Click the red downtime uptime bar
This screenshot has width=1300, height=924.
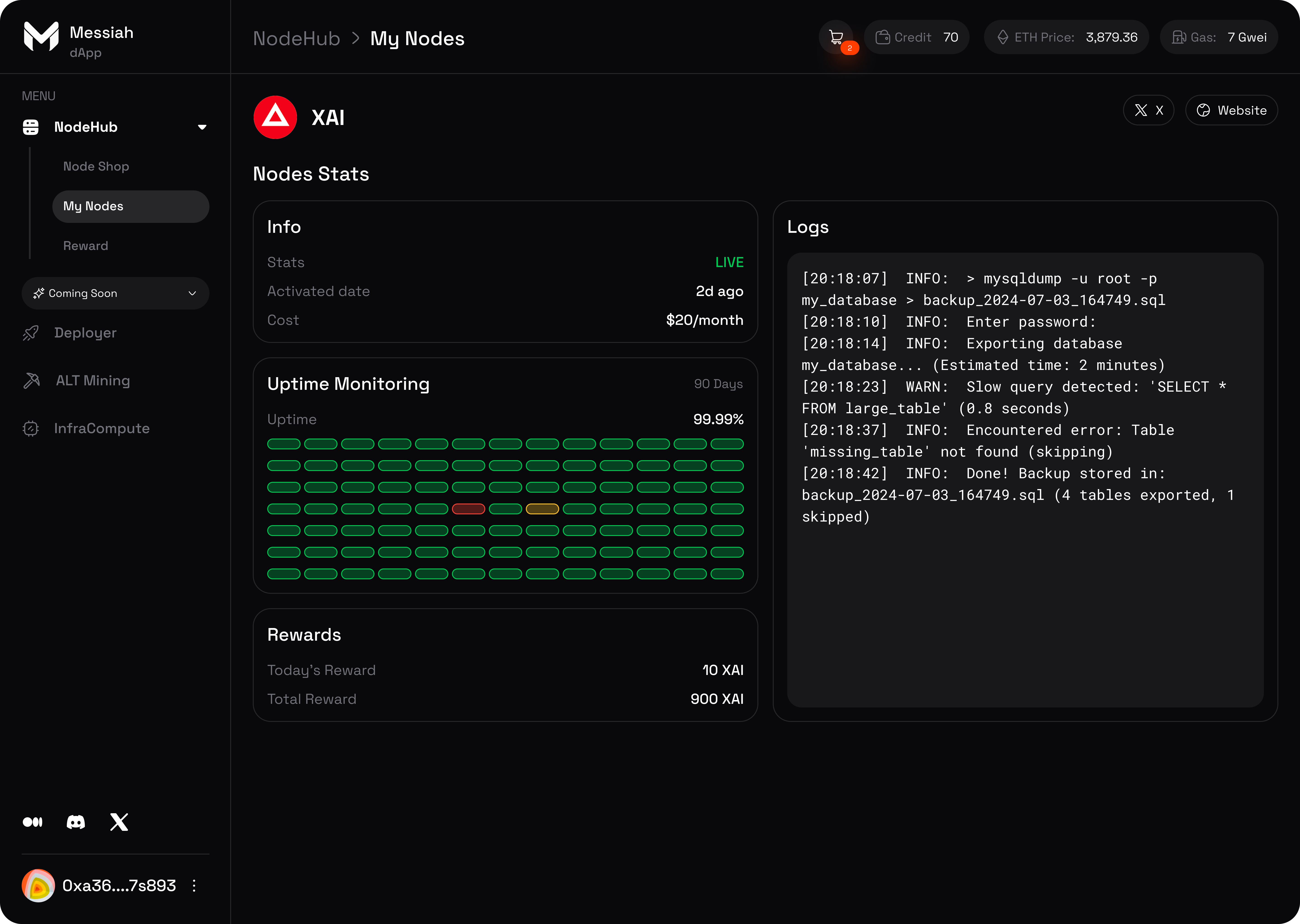coord(469,509)
